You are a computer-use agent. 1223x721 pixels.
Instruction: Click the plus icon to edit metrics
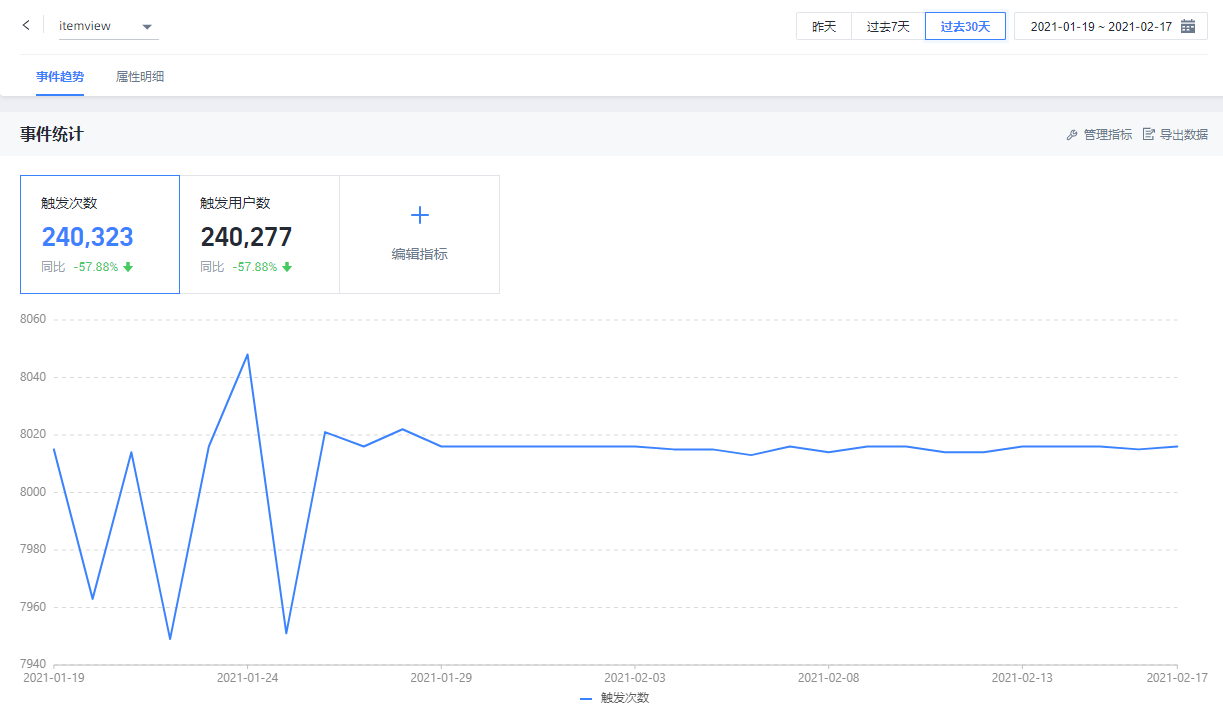[x=420, y=215]
